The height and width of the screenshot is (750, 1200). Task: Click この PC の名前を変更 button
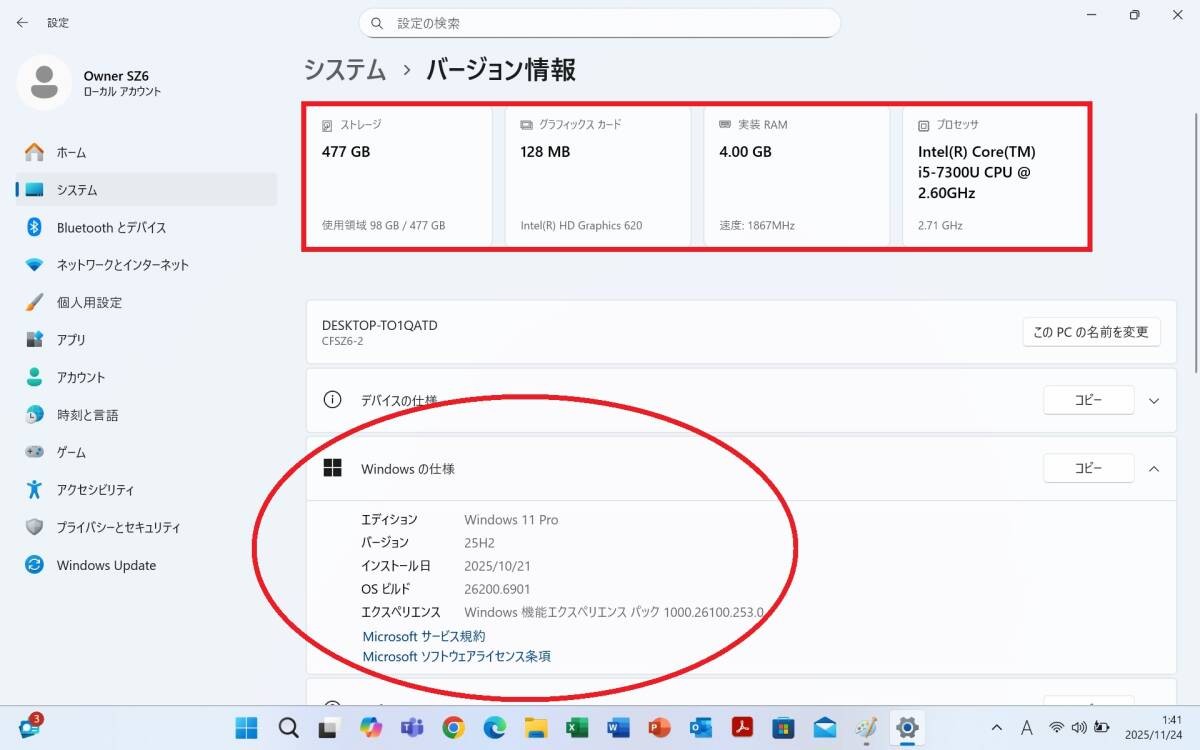1091,332
